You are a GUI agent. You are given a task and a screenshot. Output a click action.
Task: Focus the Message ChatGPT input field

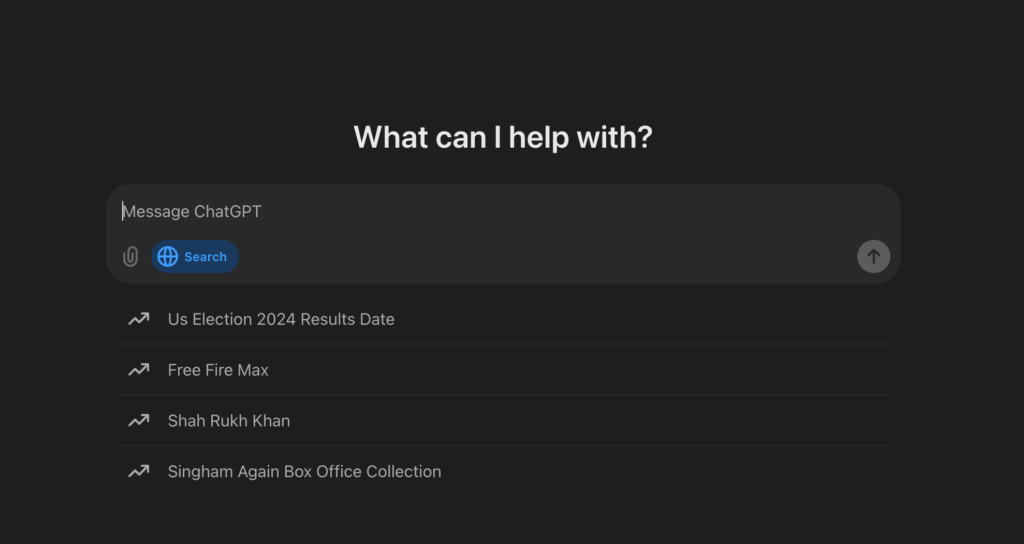tap(500, 212)
